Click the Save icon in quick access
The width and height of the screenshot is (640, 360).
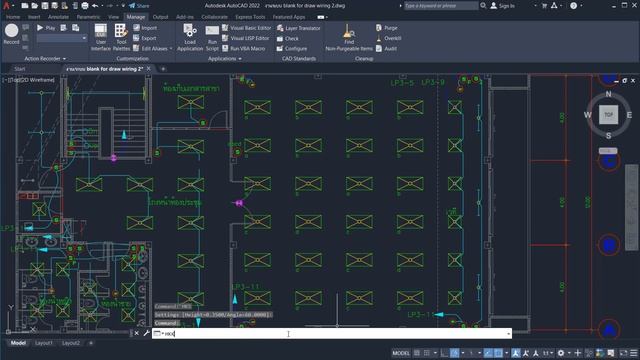click(x=45, y=6)
